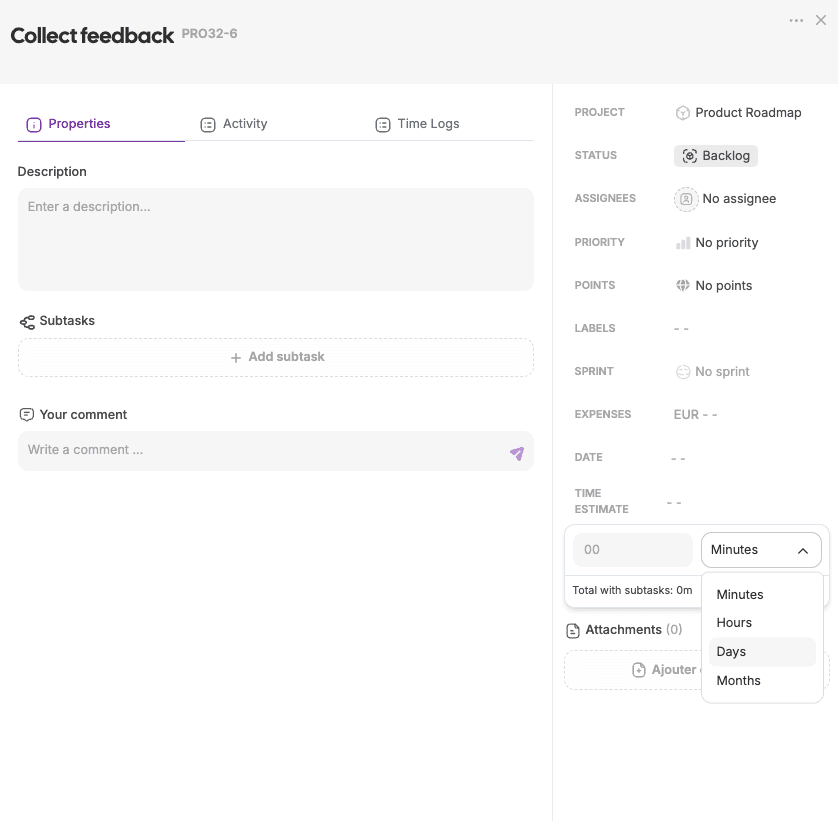838x821 pixels.
Task: Click the PRO32-6 task identifier
Action: 209,34
